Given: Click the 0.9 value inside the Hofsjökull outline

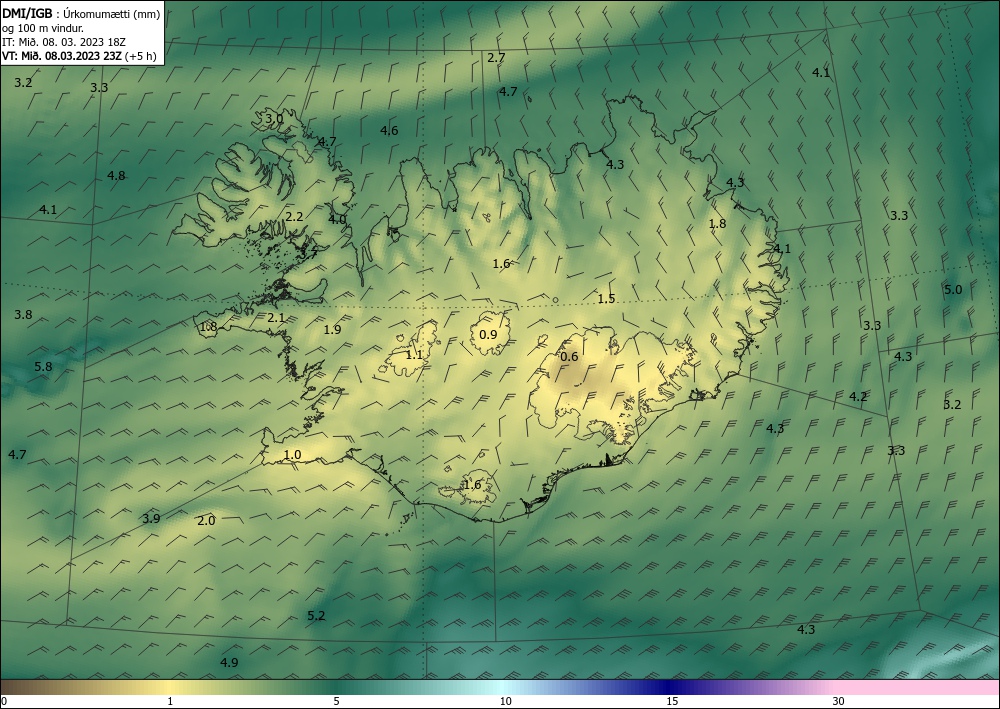Looking at the screenshot, I should pyautogui.click(x=488, y=334).
